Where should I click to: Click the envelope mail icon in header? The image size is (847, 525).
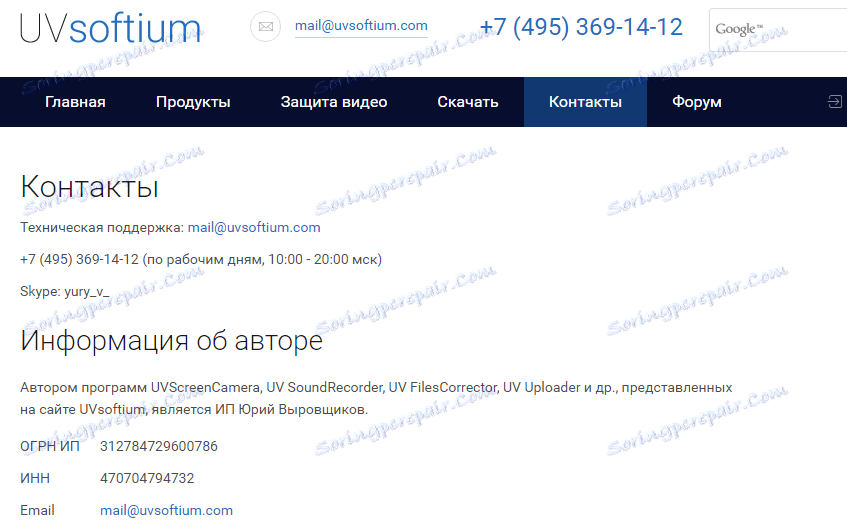click(x=265, y=26)
